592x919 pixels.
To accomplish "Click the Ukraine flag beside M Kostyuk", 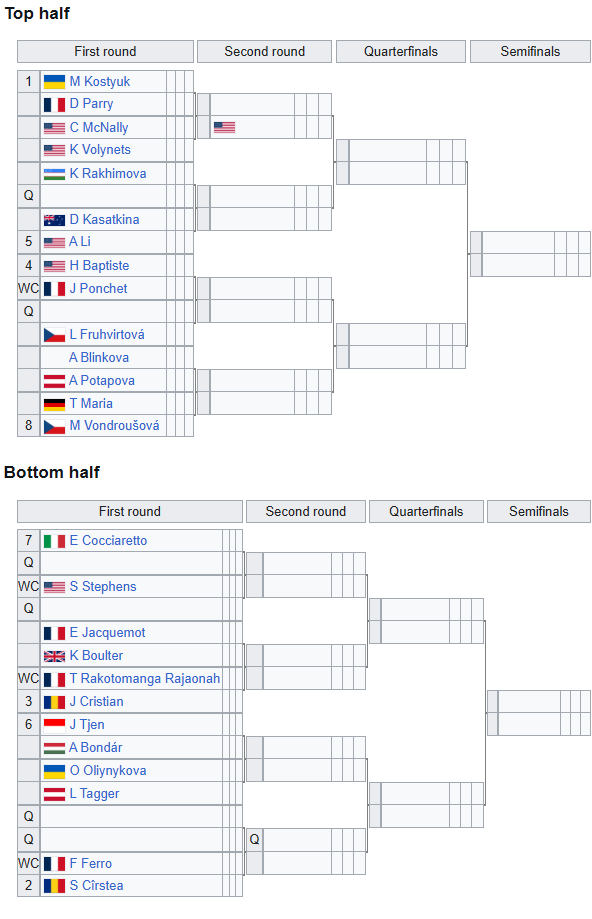I will coord(54,81).
